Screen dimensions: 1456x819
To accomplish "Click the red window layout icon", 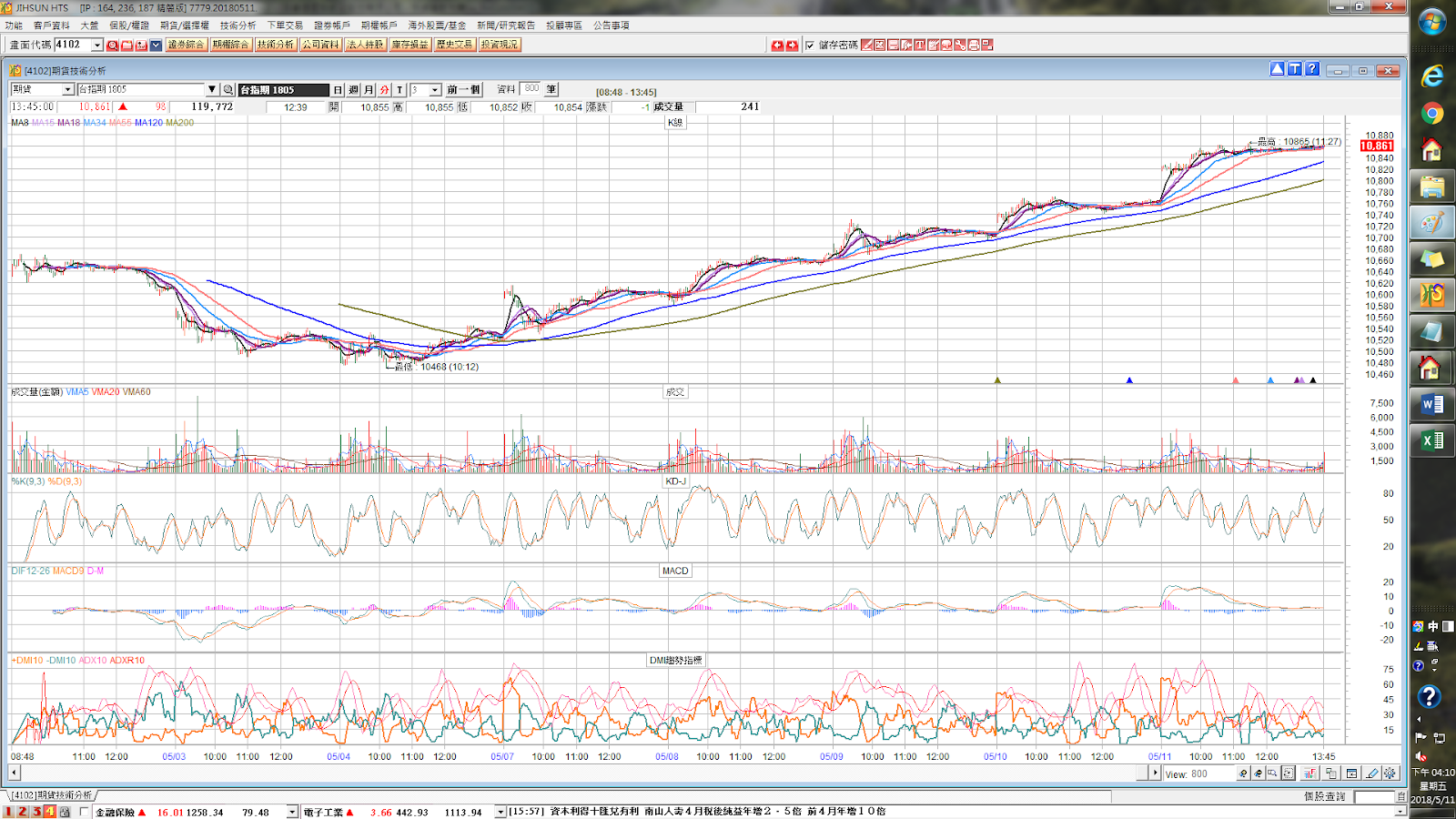I will tap(987, 45).
